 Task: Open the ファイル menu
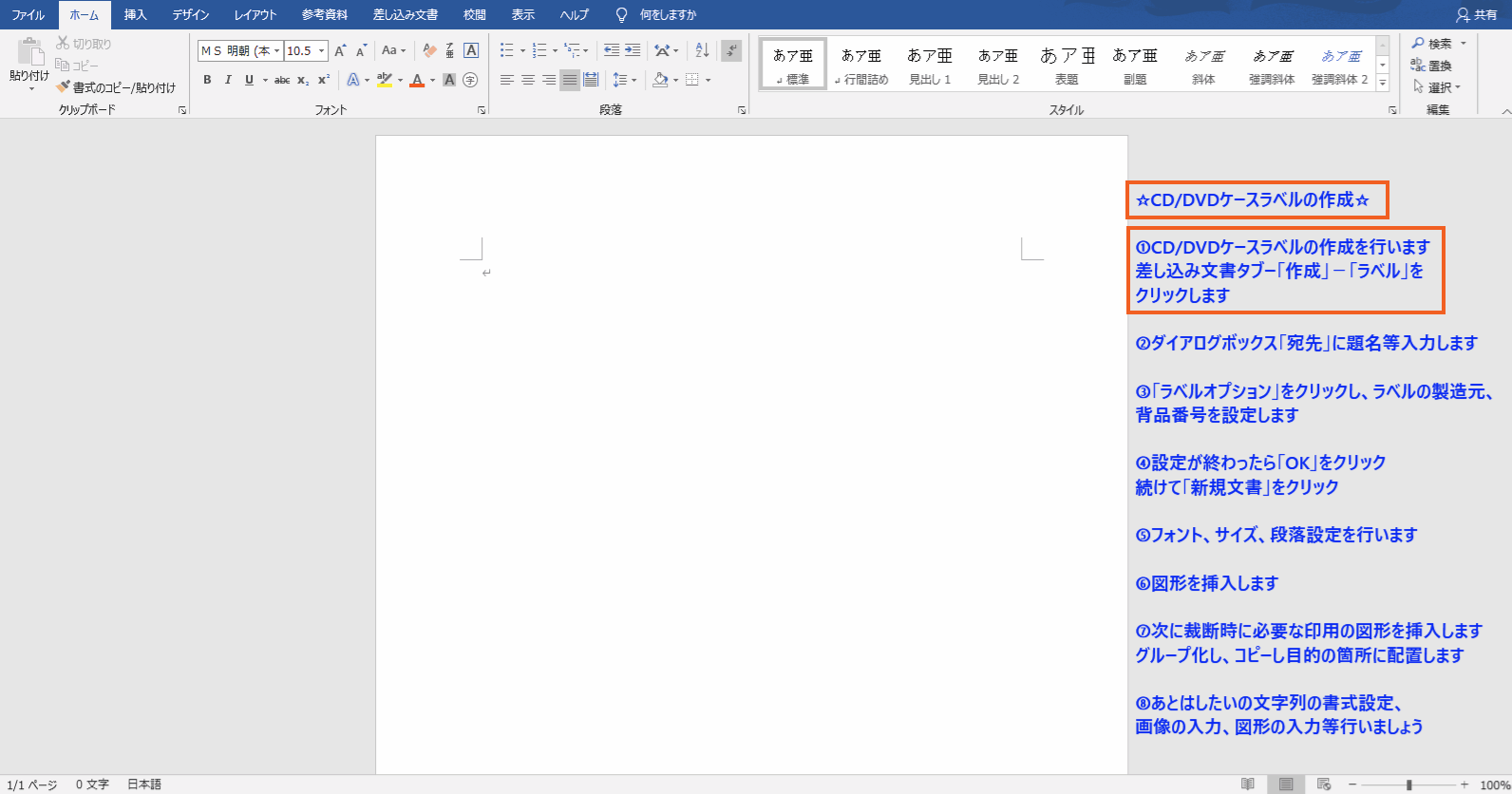(x=28, y=15)
